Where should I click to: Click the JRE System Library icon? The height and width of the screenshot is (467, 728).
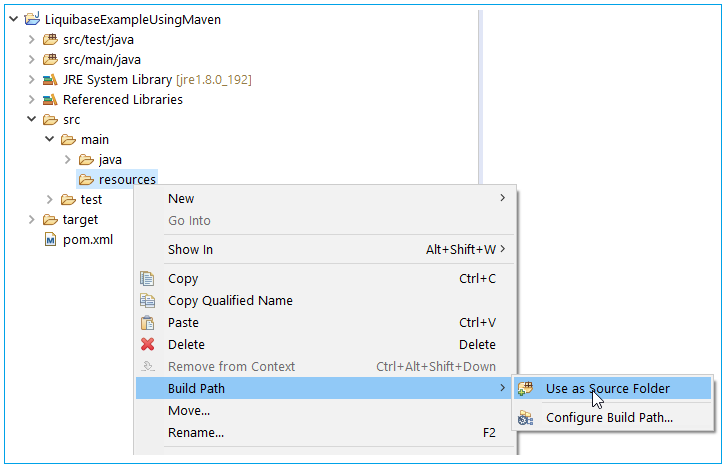tap(50, 80)
